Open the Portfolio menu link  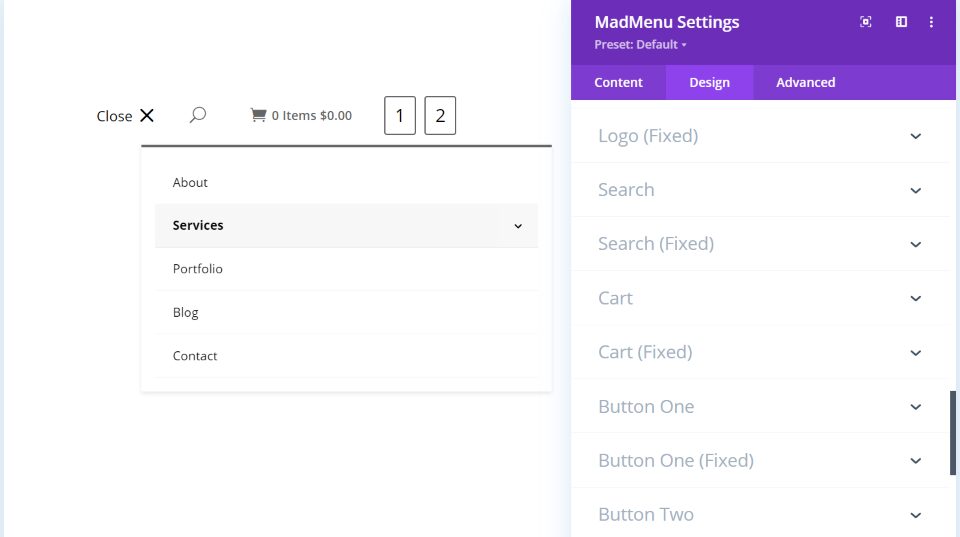(x=198, y=269)
